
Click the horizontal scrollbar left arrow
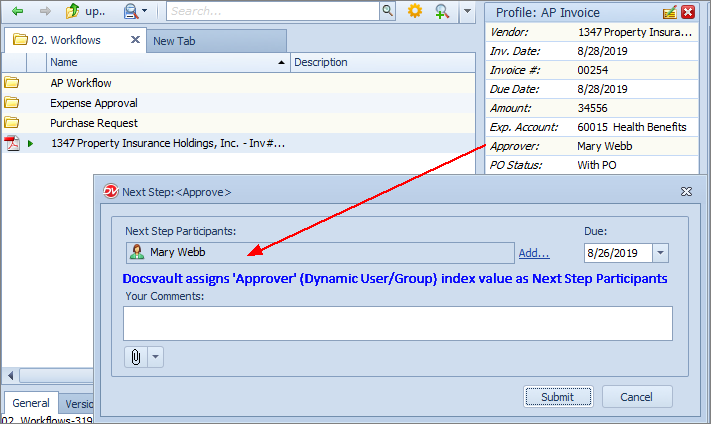pyautogui.click(x=10, y=375)
